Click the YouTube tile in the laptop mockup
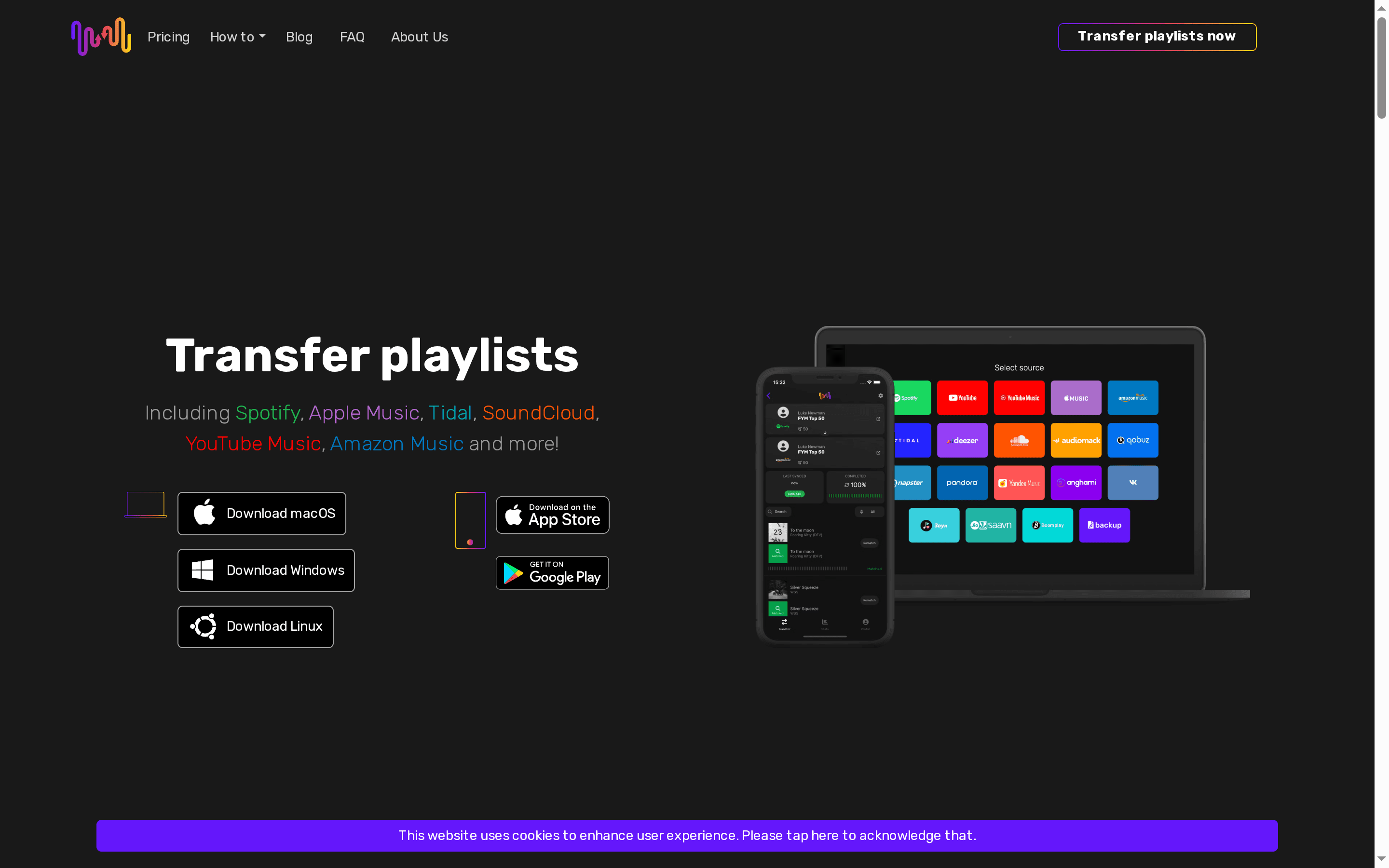Viewport: 1389px width, 868px height. (962, 398)
